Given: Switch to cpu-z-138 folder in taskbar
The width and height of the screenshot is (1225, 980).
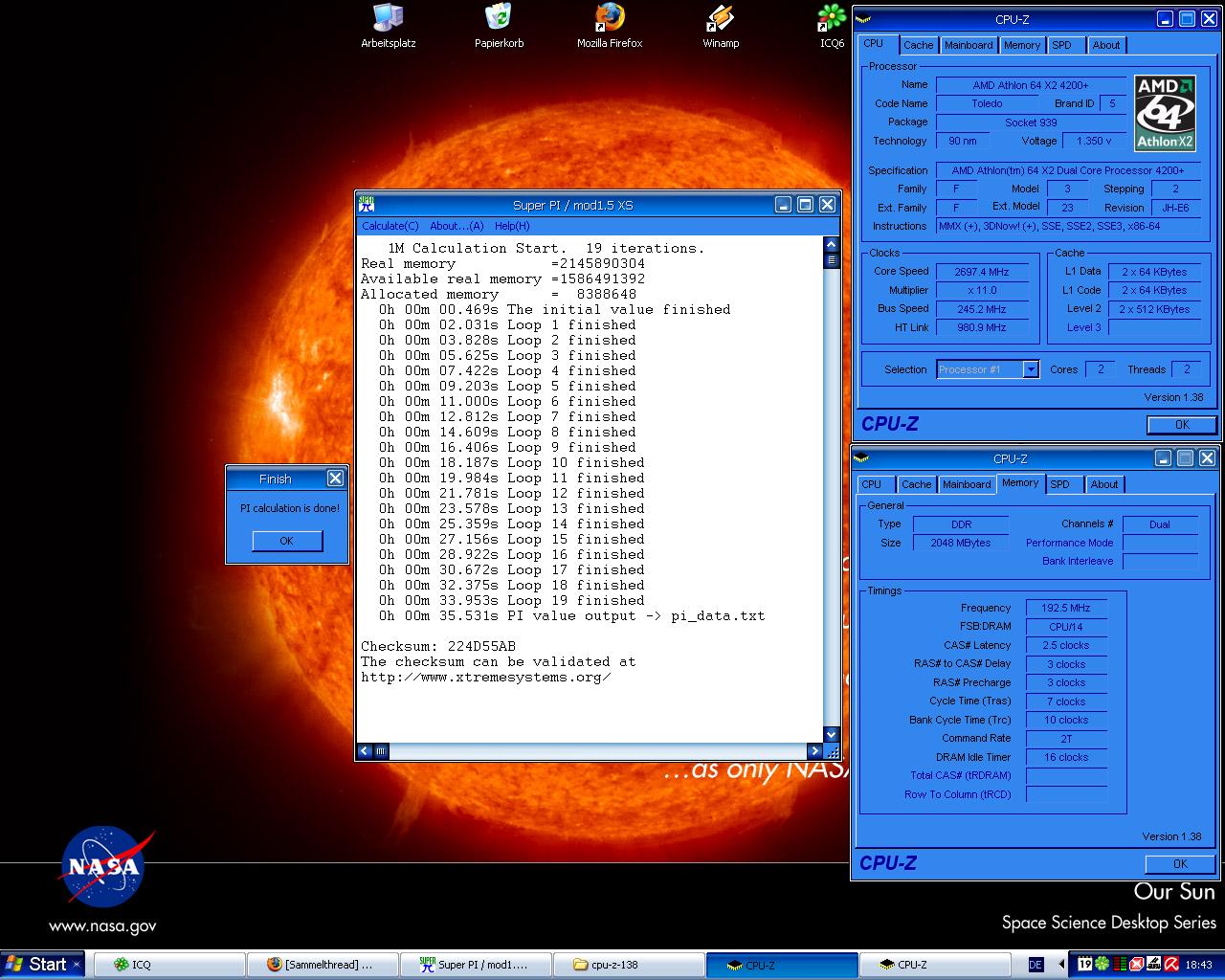Looking at the screenshot, I should [627, 965].
